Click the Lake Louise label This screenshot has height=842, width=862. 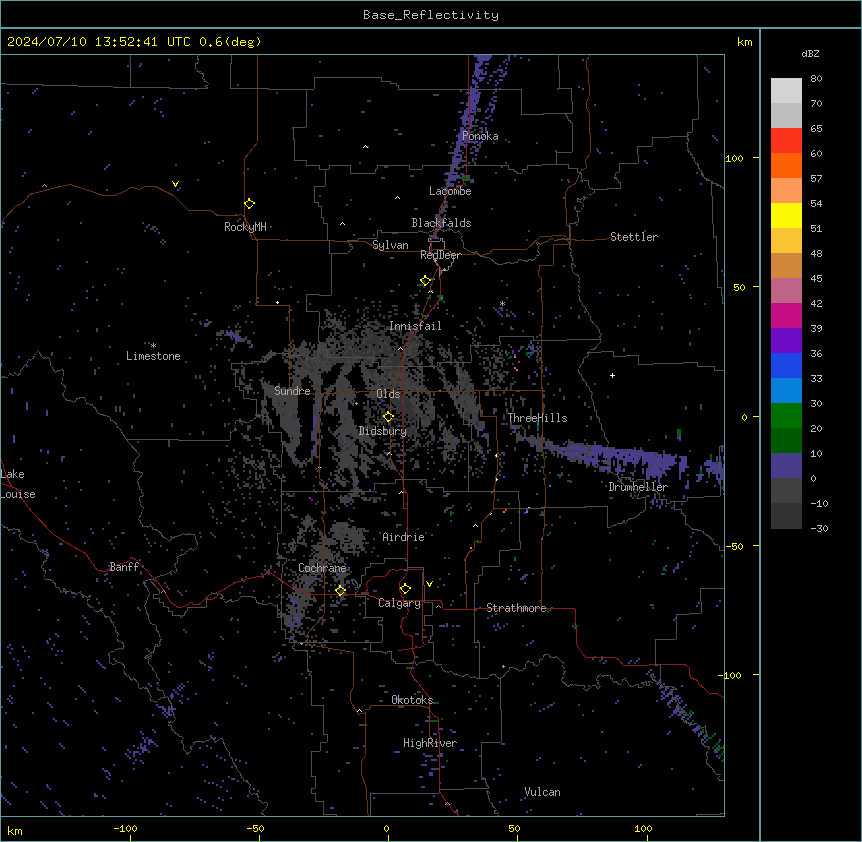pyautogui.click(x=18, y=484)
